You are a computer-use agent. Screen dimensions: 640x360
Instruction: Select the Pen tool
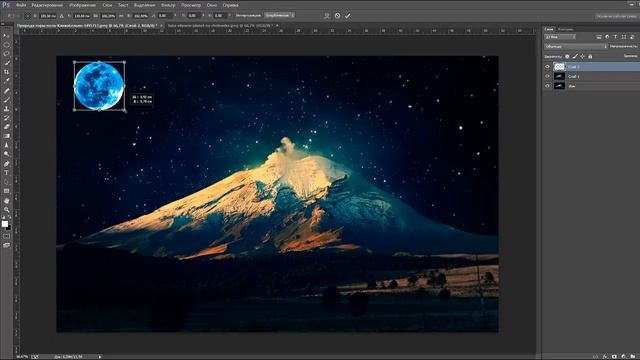pyautogui.click(x=7, y=164)
